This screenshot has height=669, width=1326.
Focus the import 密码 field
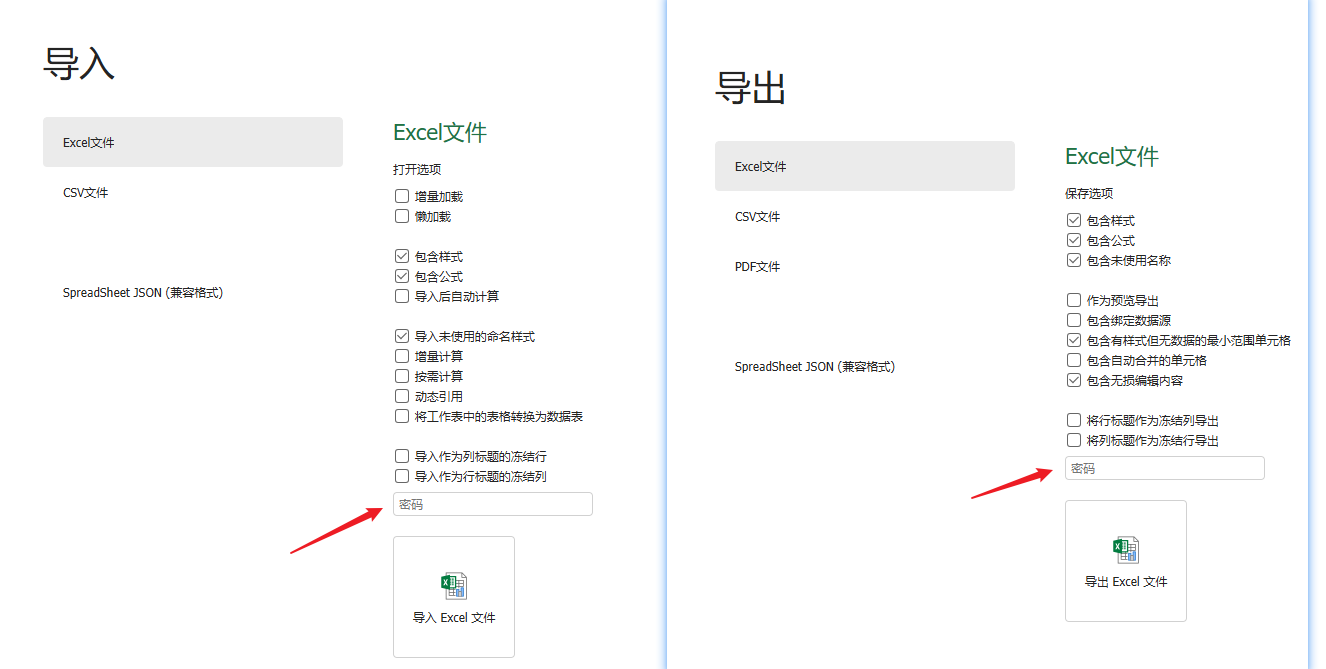(x=493, y=504)
